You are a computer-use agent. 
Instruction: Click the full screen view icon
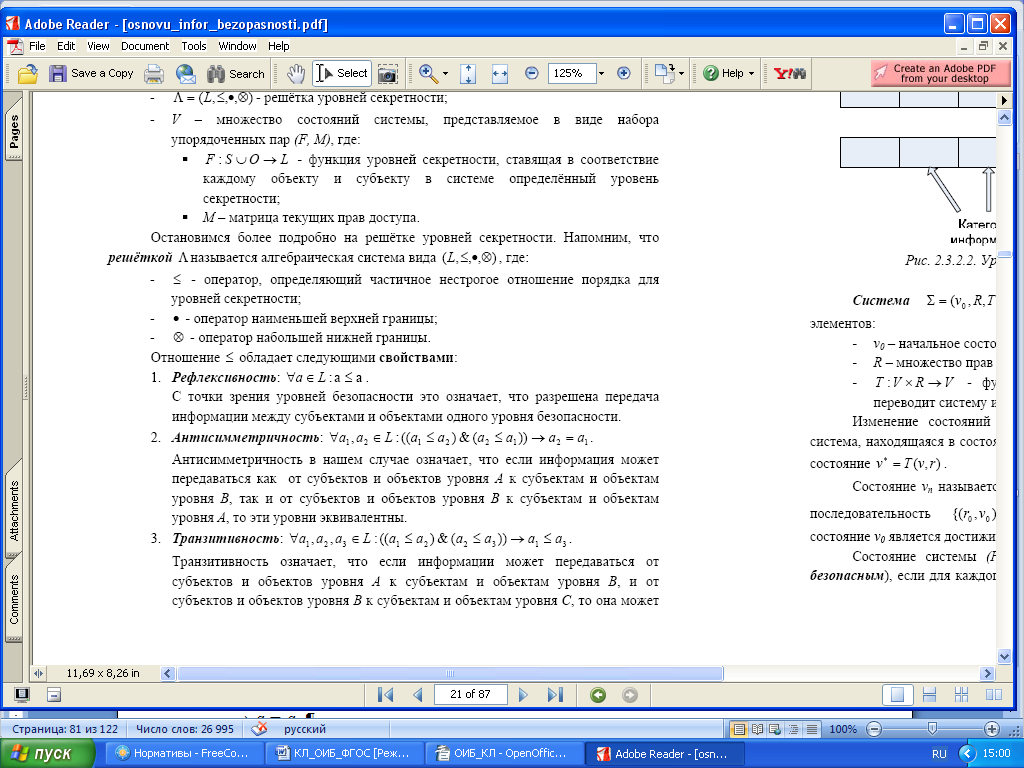(x=22, y=694)
